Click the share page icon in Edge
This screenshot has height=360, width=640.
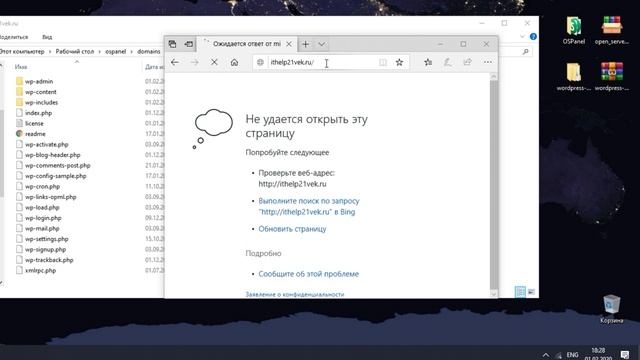(x=467, y=62)
